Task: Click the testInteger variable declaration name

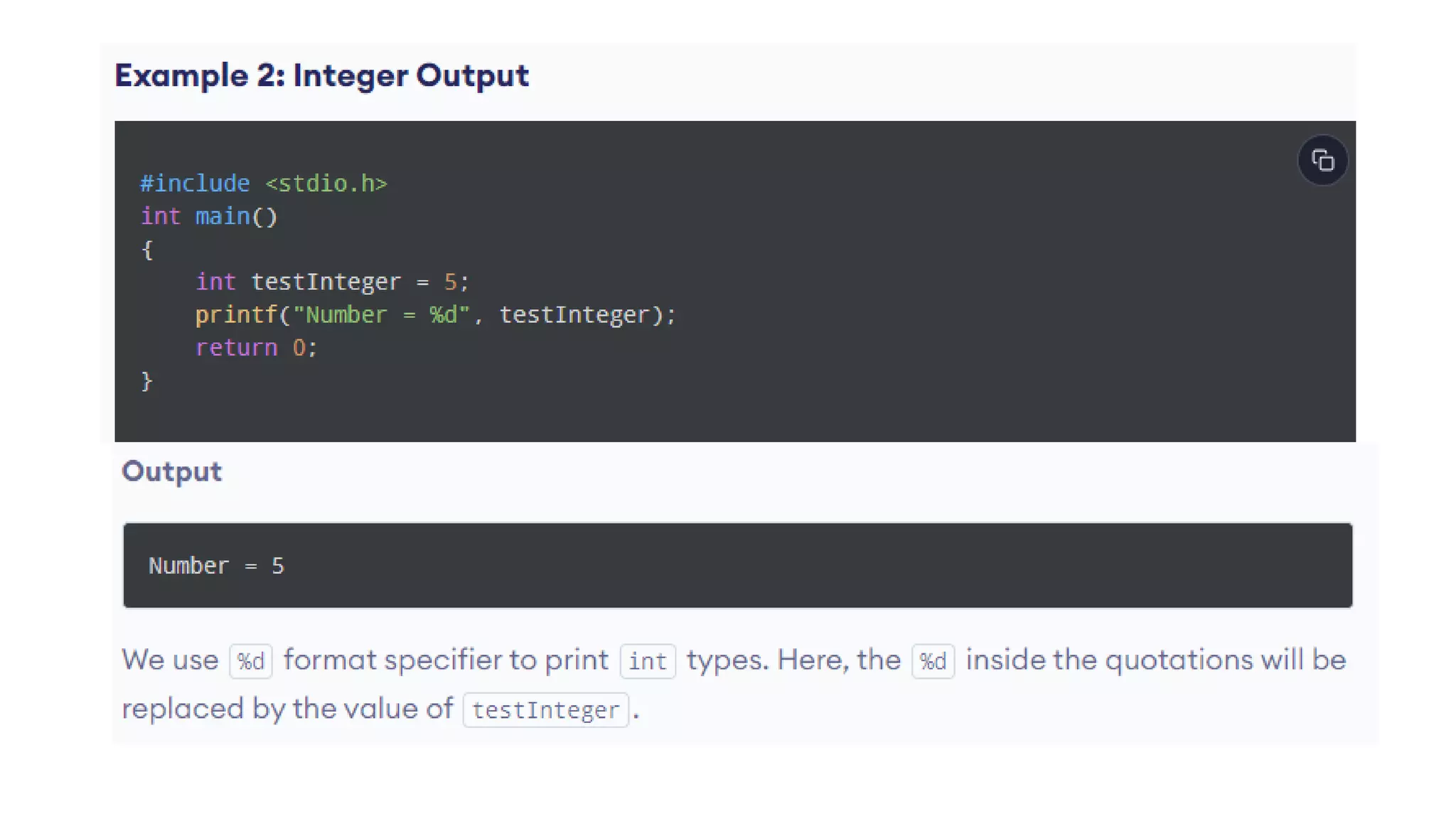Action: click(326, 282)
